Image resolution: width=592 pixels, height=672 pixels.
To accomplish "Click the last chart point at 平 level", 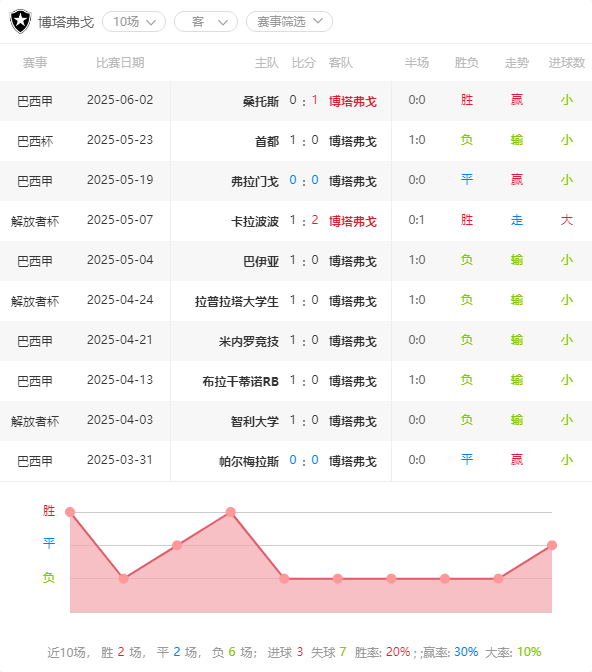I will click(552, 545).
